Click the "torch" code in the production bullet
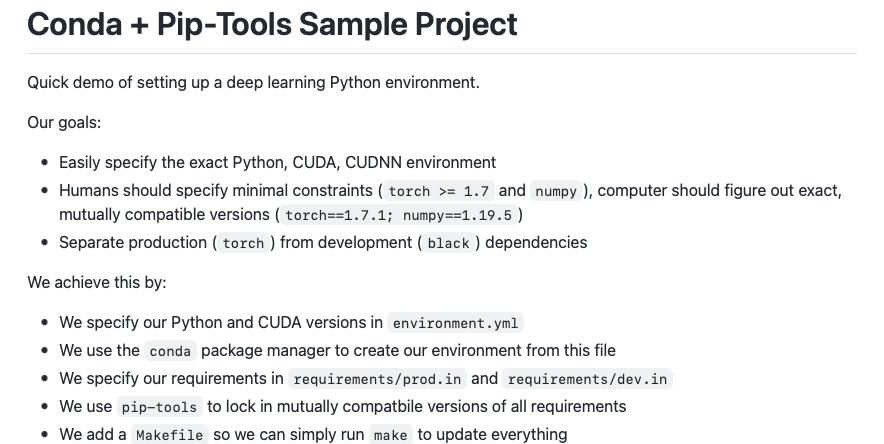This screenshot has height=444, width=884. (x=243, y=243)
